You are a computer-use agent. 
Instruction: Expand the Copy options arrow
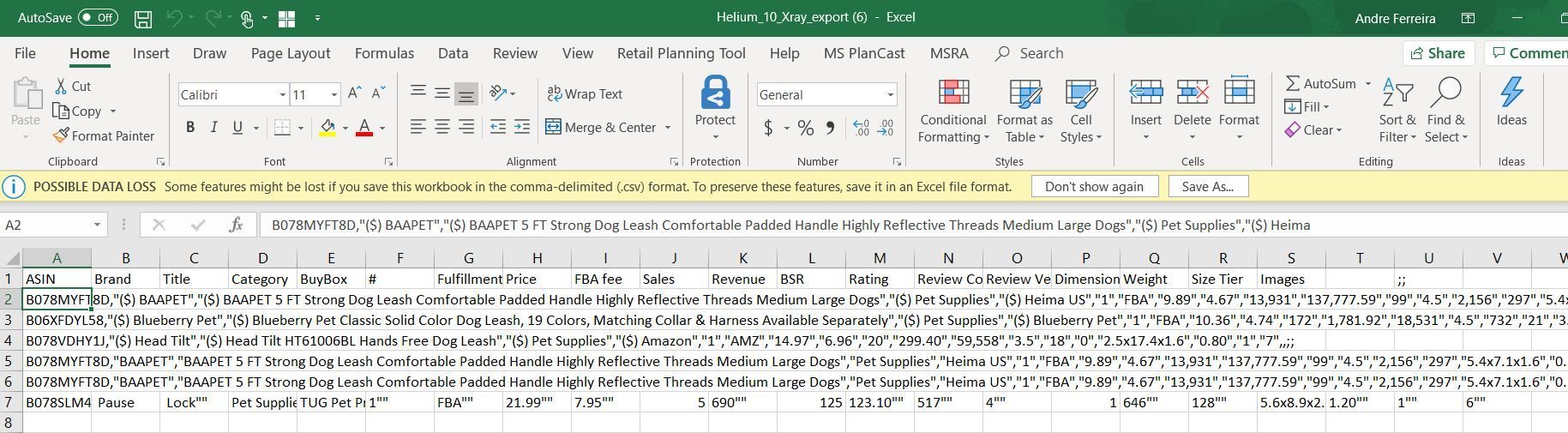pos(112,111)
